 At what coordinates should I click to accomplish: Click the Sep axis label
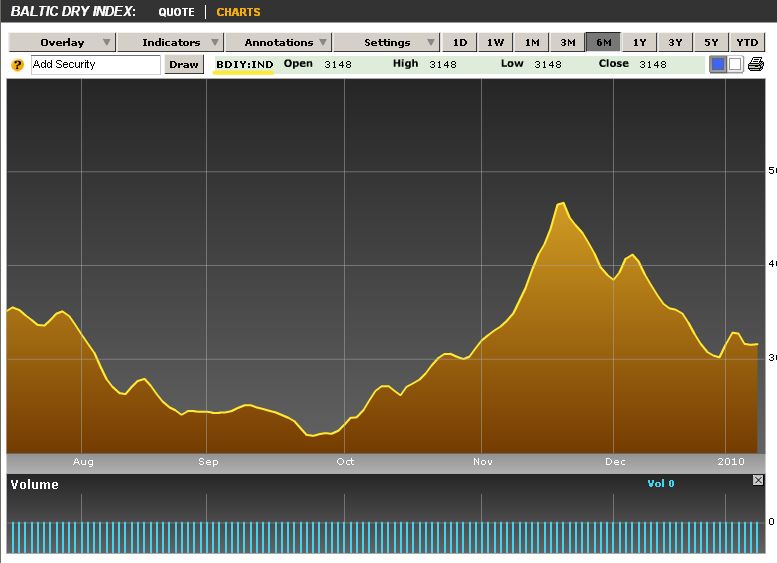click(208, 461)
